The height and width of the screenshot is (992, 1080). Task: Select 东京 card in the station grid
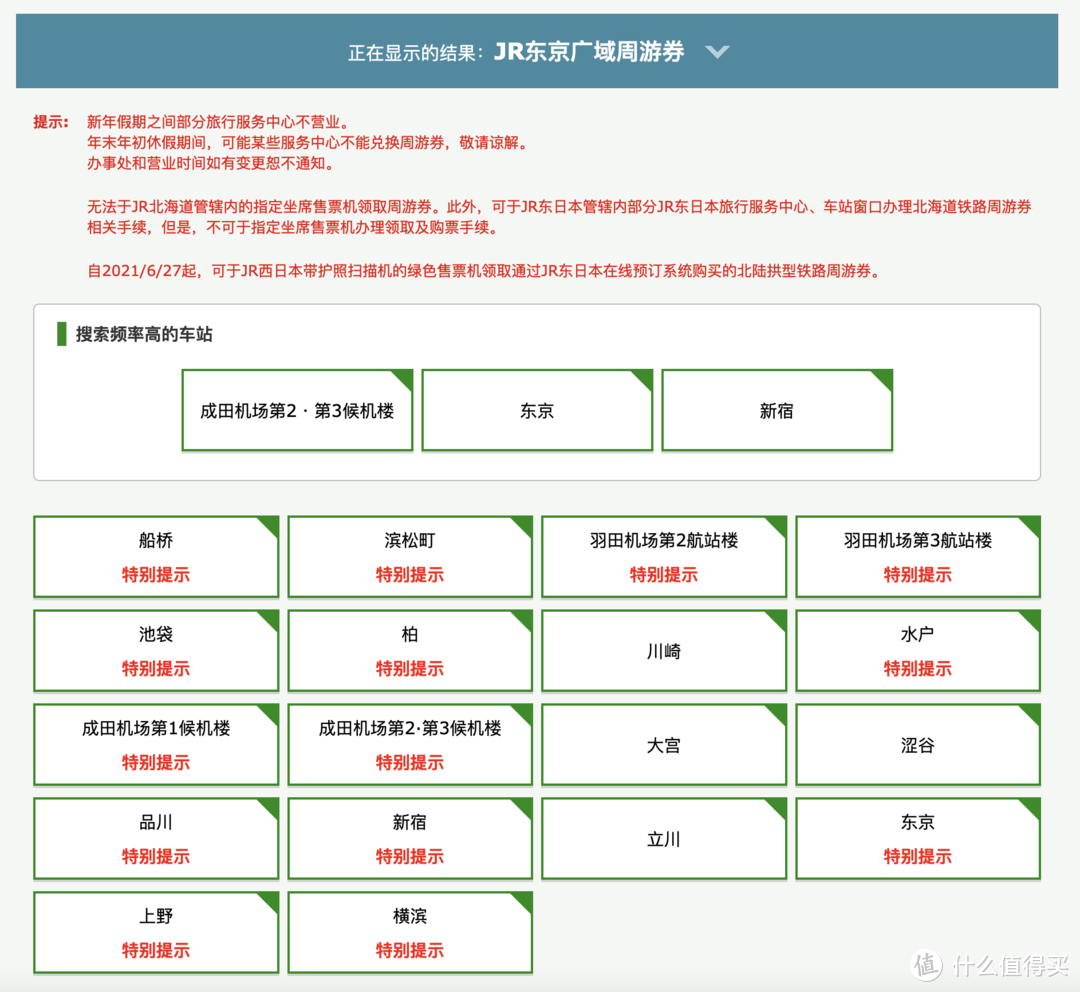918,838
